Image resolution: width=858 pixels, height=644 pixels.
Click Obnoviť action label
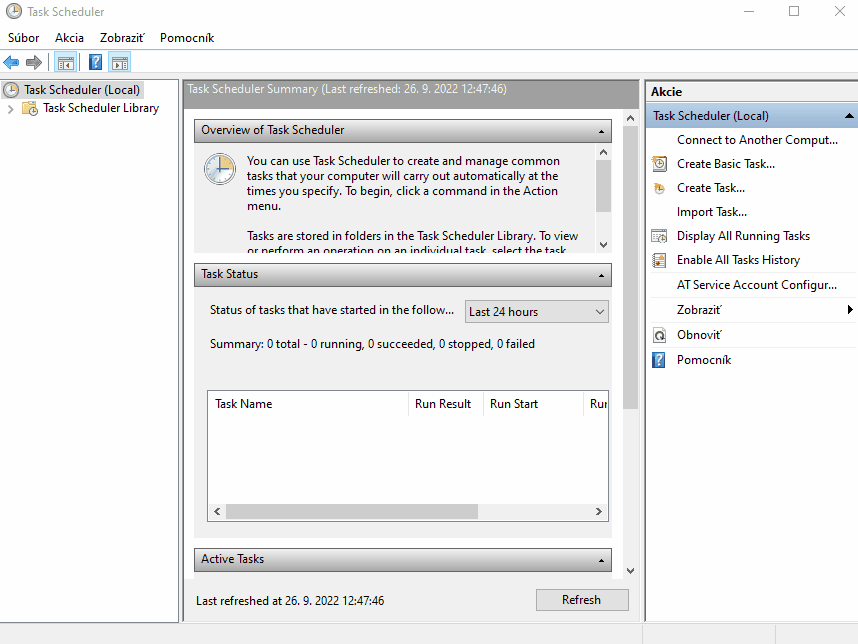click(x=699, y=335)
